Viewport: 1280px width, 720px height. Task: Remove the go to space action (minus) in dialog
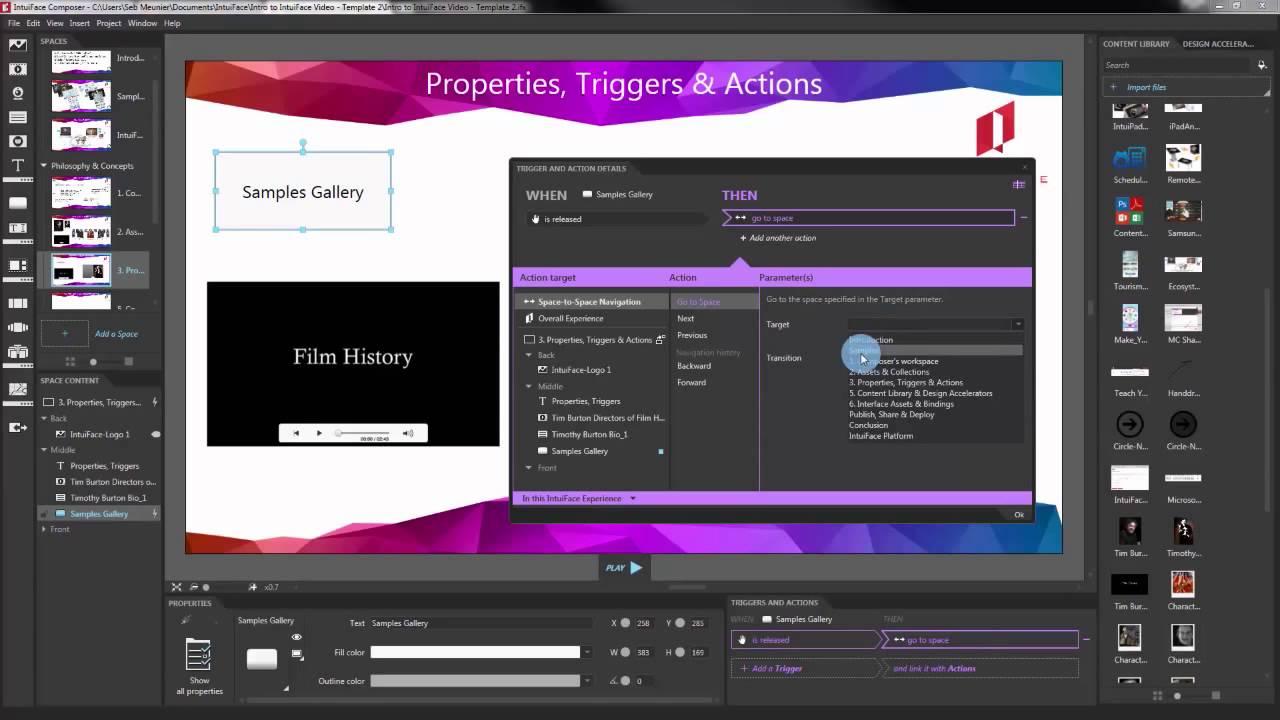[1024, 217]
